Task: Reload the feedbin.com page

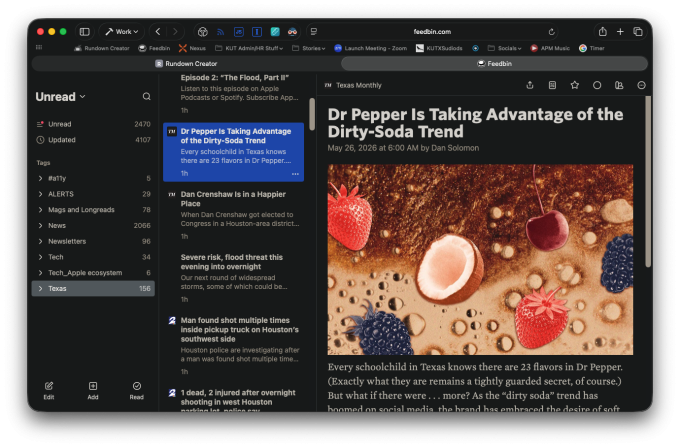Action: click(551, 32)
